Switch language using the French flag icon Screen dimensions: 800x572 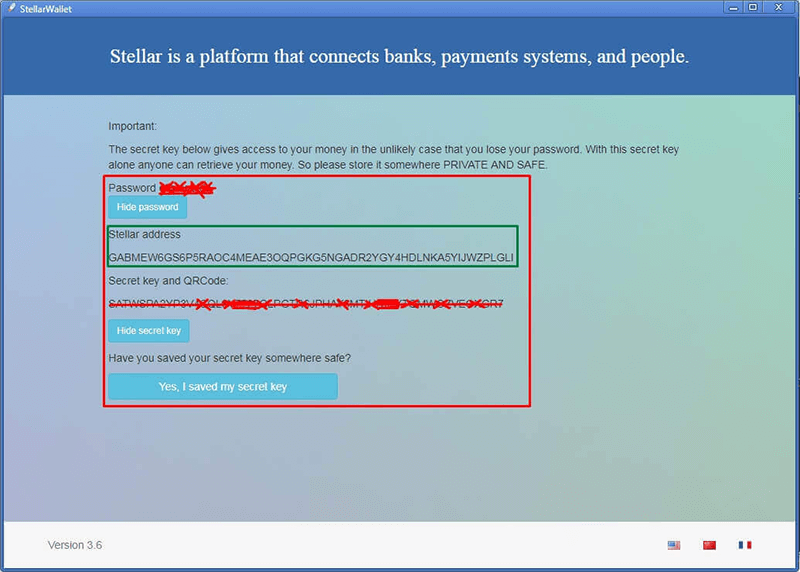pyautogui.click(x=745, y=545)
